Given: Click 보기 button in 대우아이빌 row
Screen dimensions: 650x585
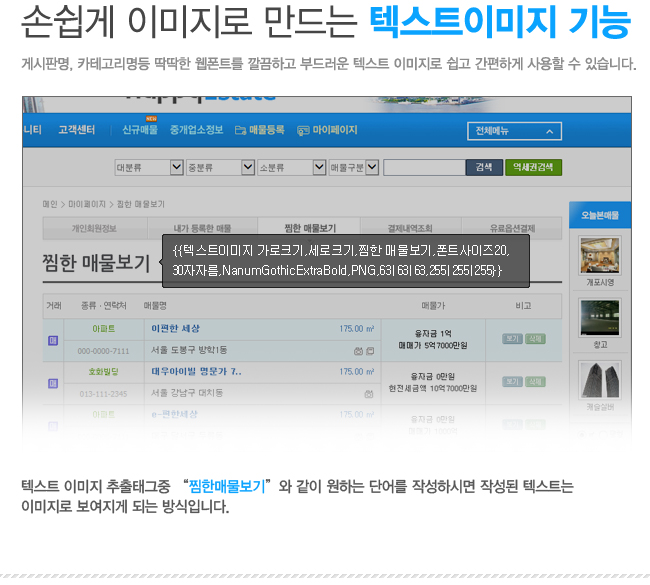Looking at the screenshot, I should pos(512,382).
